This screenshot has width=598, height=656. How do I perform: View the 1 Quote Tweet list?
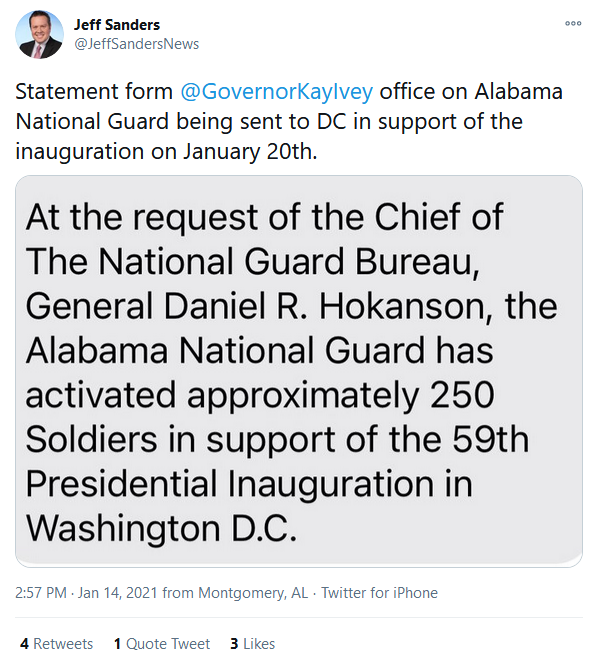[x=162, y=643]
